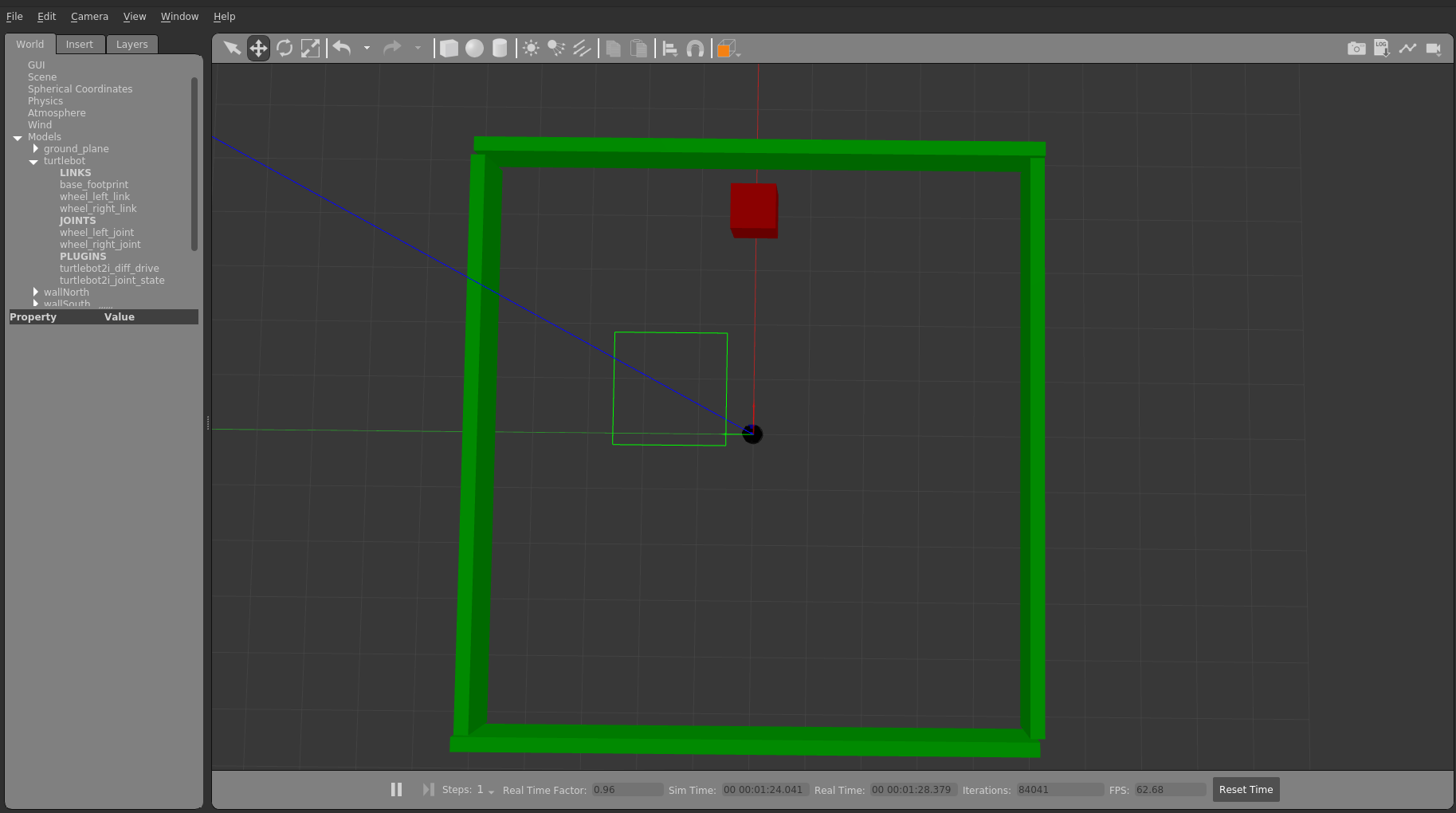Add a cylinder to the scene
The width and height of the screenshot is (1456, 813).
coord(500,48)
